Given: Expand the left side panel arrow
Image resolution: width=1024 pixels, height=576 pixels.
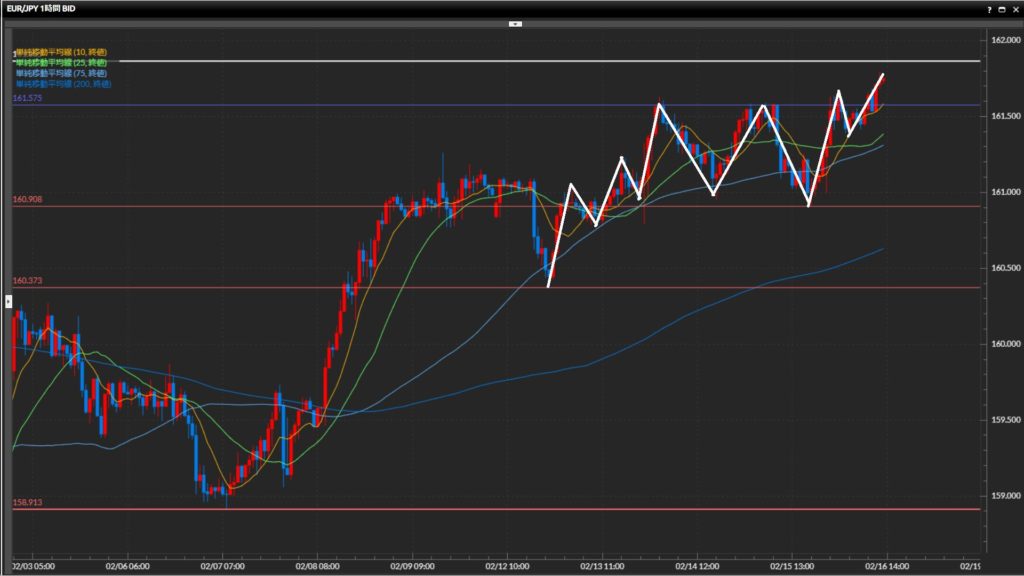Looking at the screenshot, I should (x=8, y=300).
